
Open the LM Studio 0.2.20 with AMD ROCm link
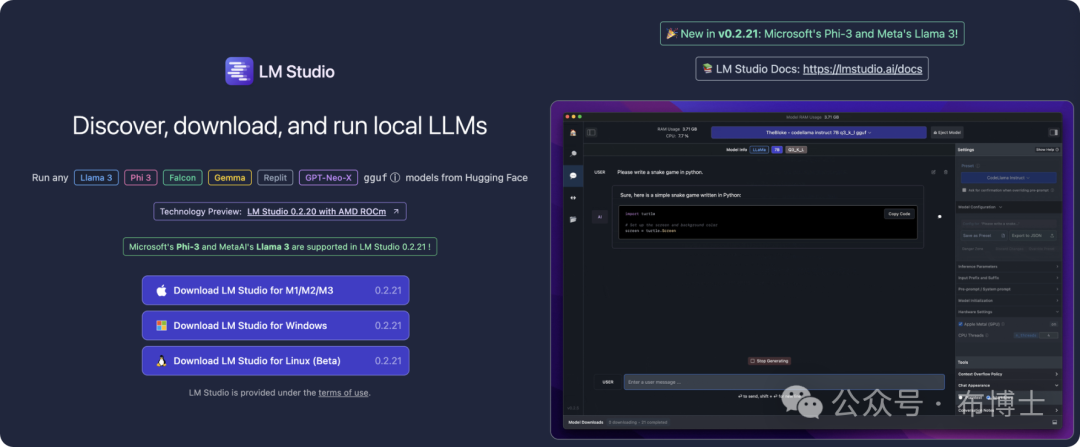pos(317,211)
